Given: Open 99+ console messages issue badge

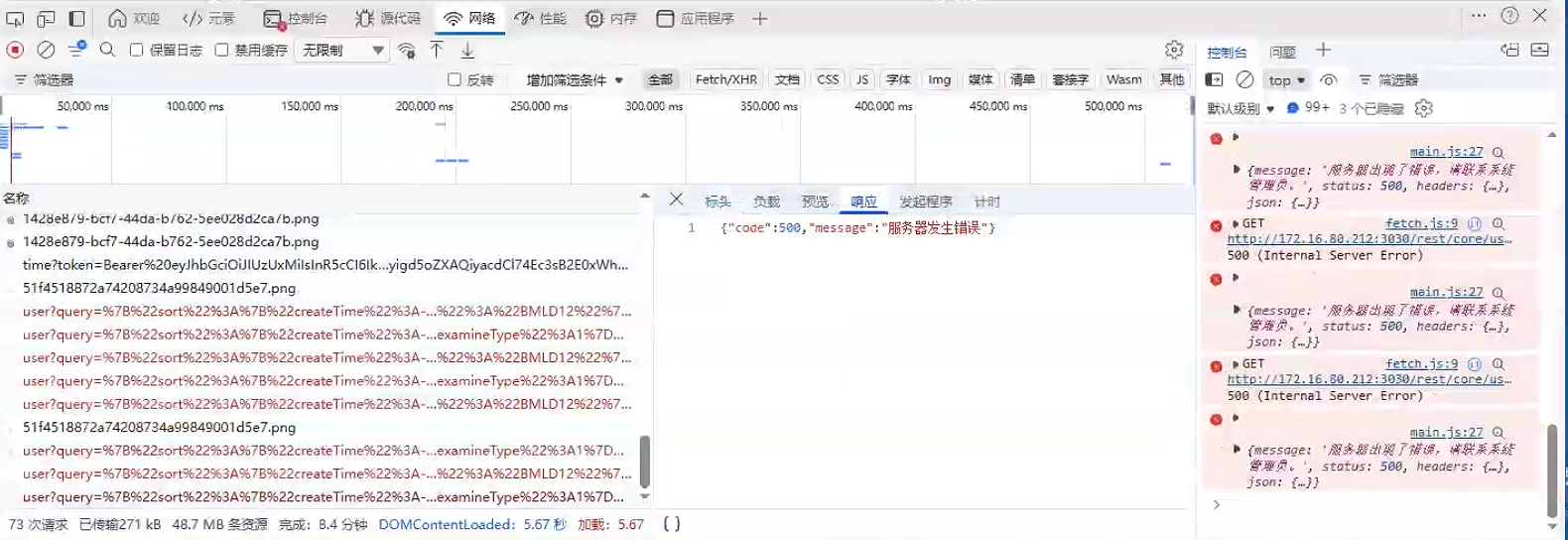Looking at the screenshot, I should [x=1308, y=107].
